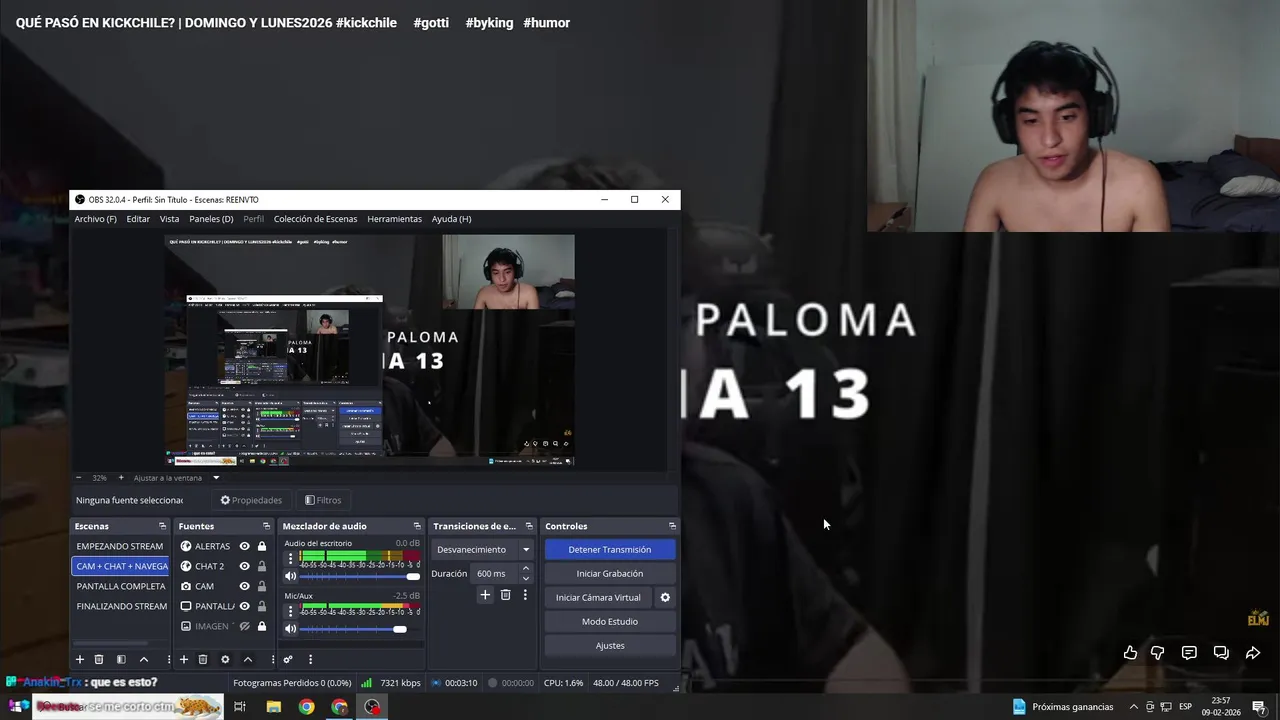Screen dimensions: 1280x720
Task: Undock the Mezclador de audio panel
Action: (417, 526)
